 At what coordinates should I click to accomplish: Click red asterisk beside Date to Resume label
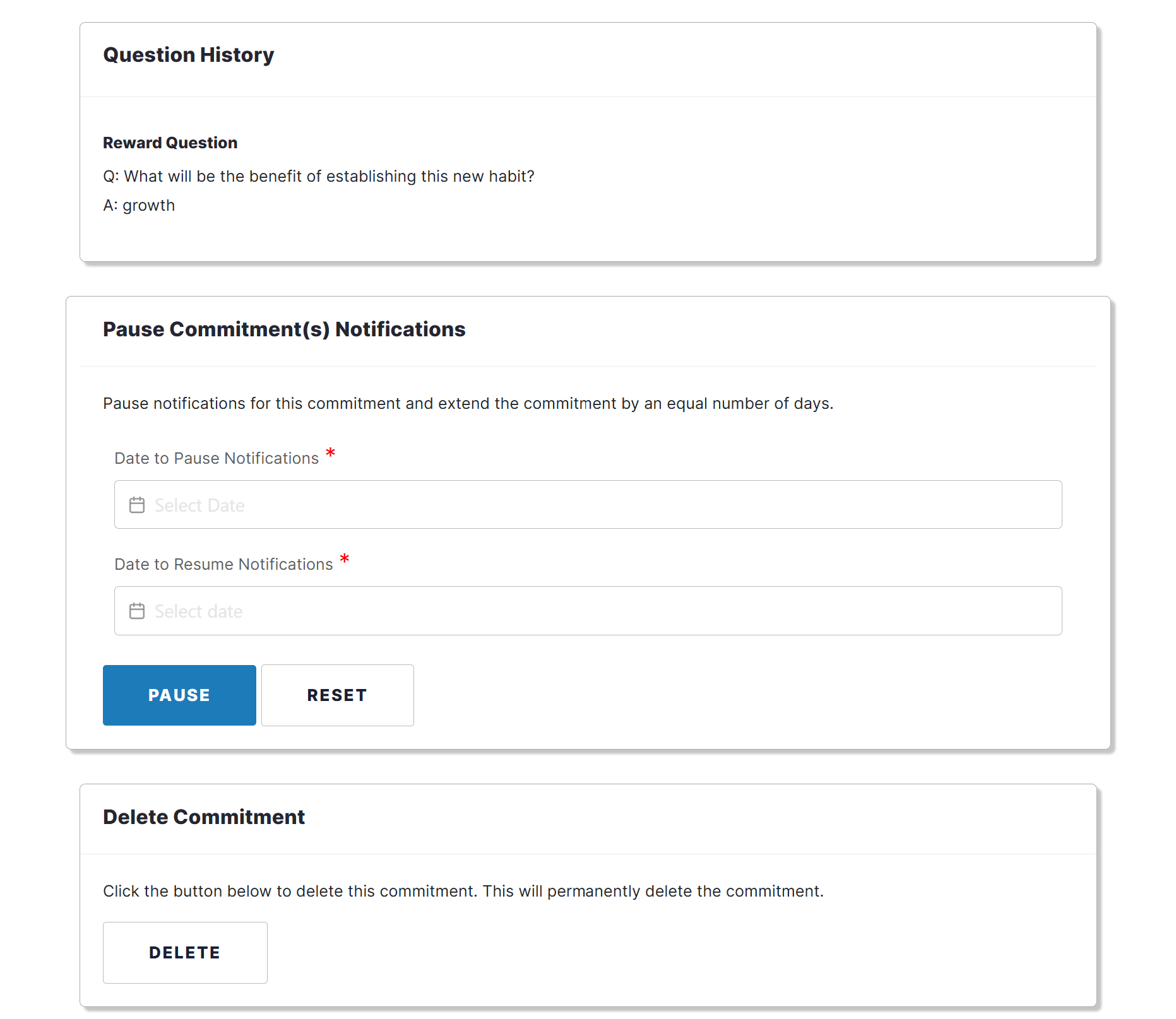point(345,558)
